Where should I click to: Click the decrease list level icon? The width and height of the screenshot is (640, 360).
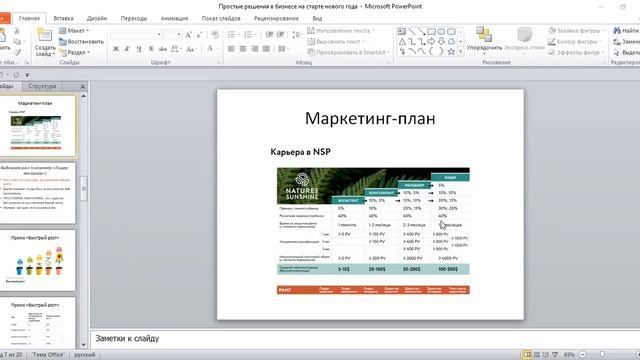[269, 35]
